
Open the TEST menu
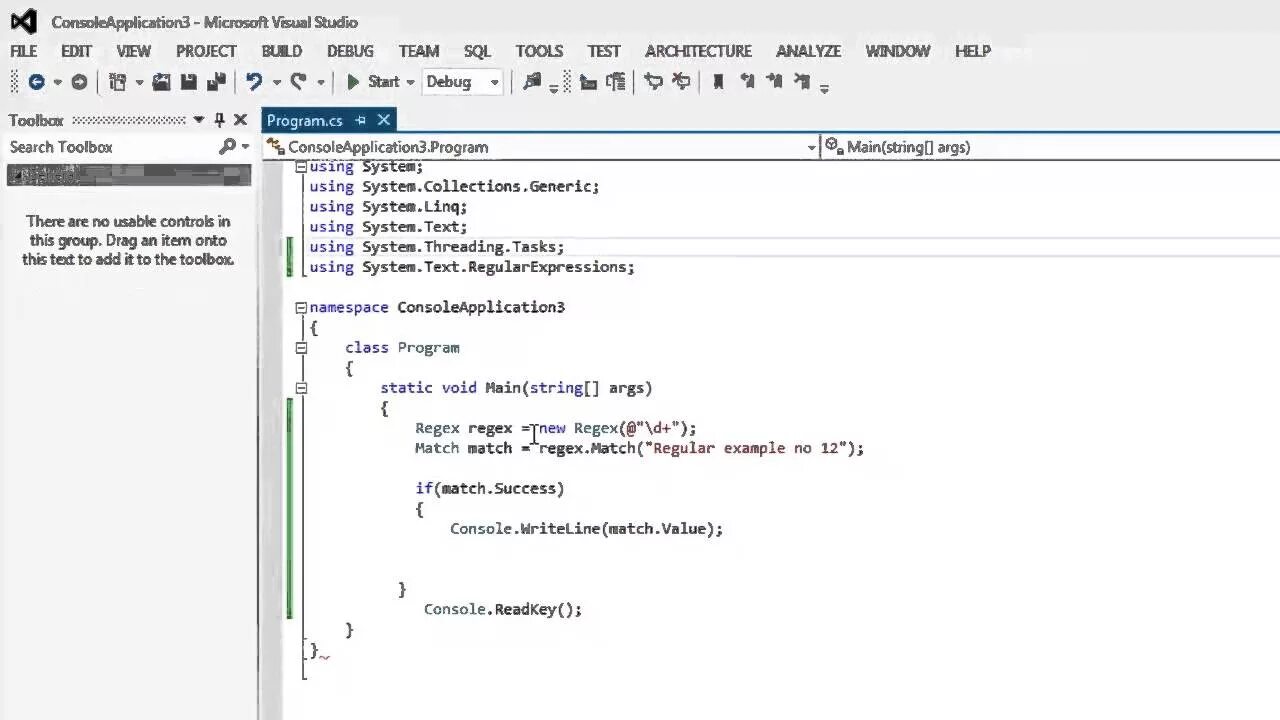point(604,51)
